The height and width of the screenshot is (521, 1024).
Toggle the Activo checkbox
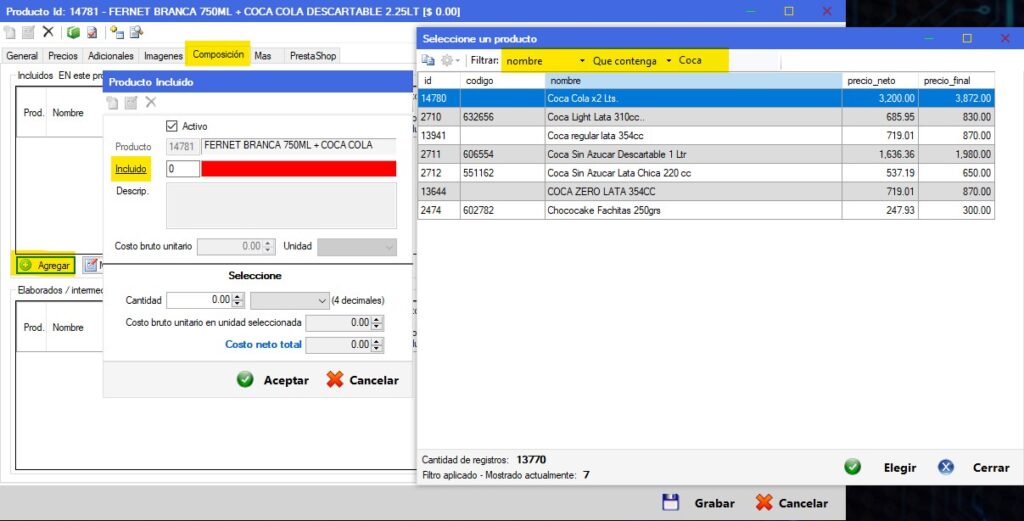[172, 125]
